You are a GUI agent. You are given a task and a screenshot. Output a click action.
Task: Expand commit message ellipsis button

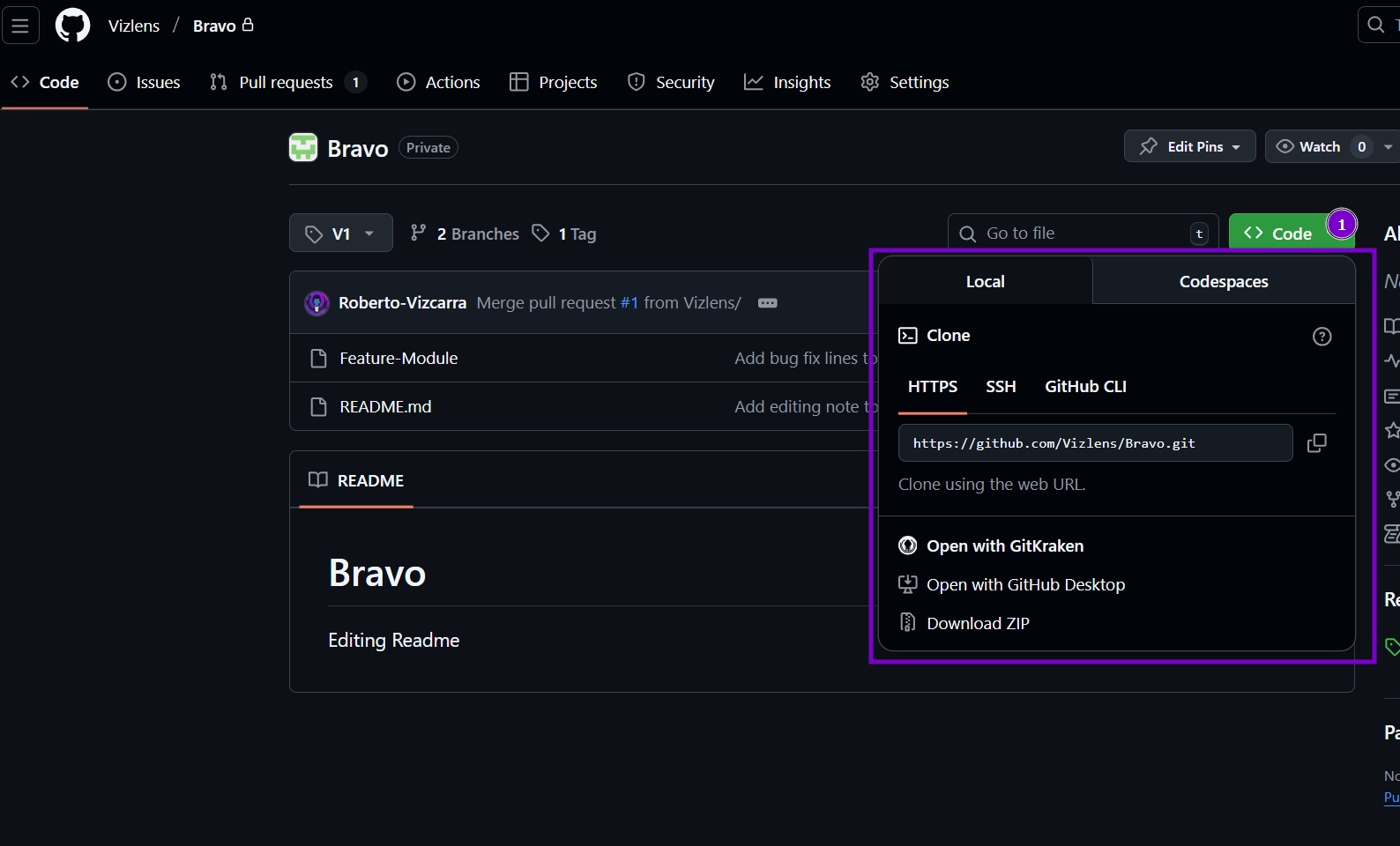(767, 303)
